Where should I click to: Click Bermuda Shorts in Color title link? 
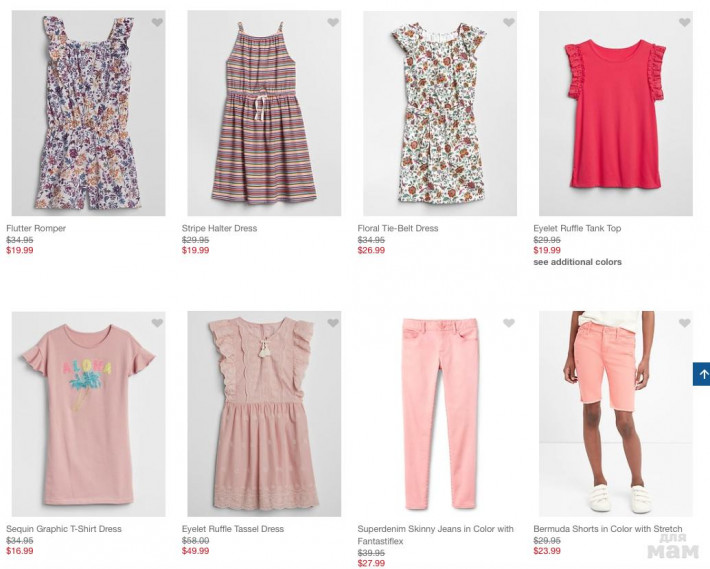point(608,529)
